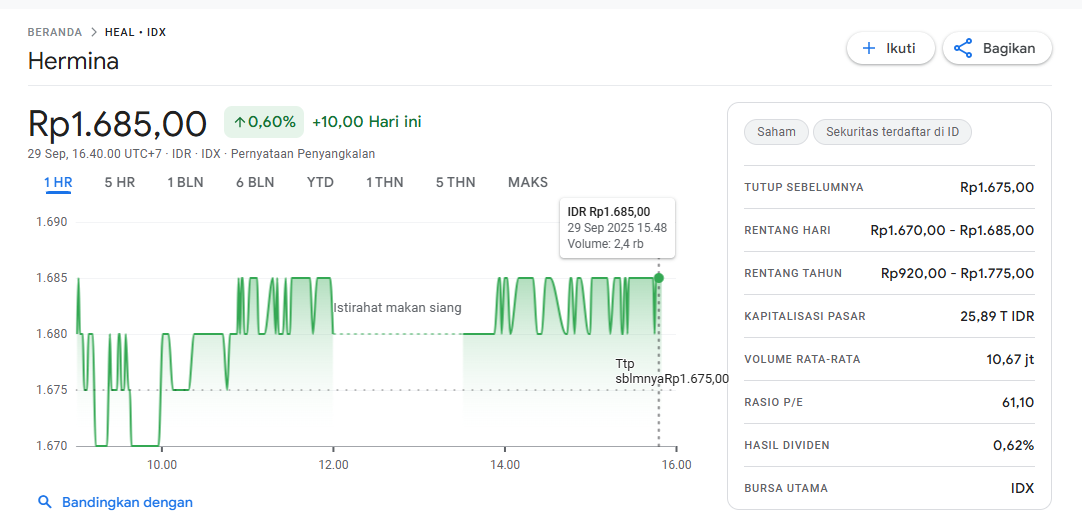View the 1 THN chart range
This screenshot has width=1082, height=518.
(x=385, y=182)
